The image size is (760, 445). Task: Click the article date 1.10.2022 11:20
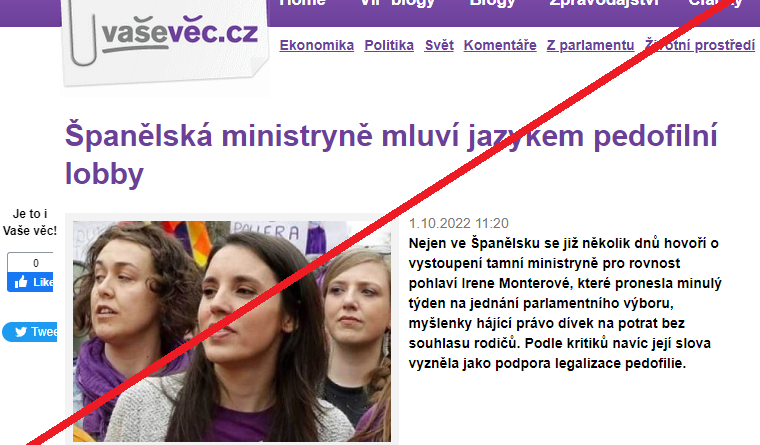pyautogui.click(x=459, y=223)
